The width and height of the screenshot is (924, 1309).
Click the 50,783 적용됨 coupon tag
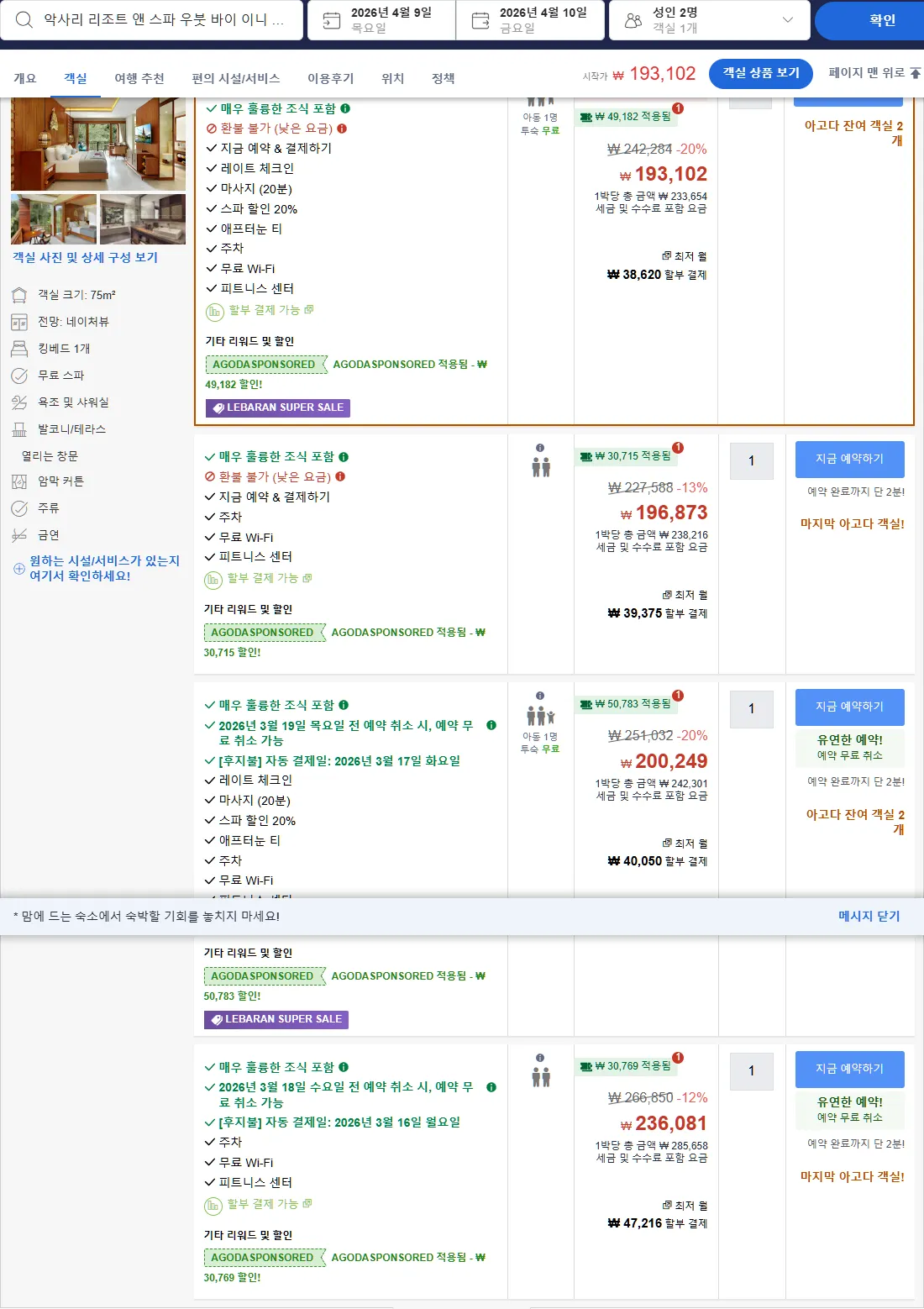point(626,704)
